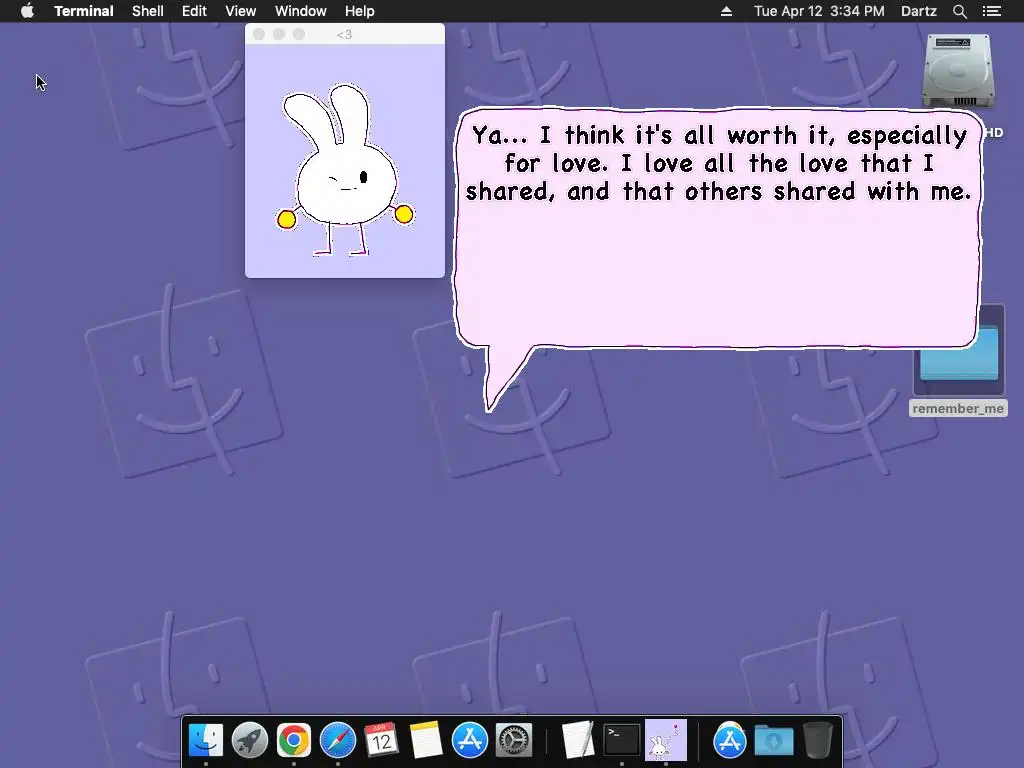The width and height of the screenshot is (1024, 768).
Task: Open the Apple menu
Action: click(x=27, y=11)
